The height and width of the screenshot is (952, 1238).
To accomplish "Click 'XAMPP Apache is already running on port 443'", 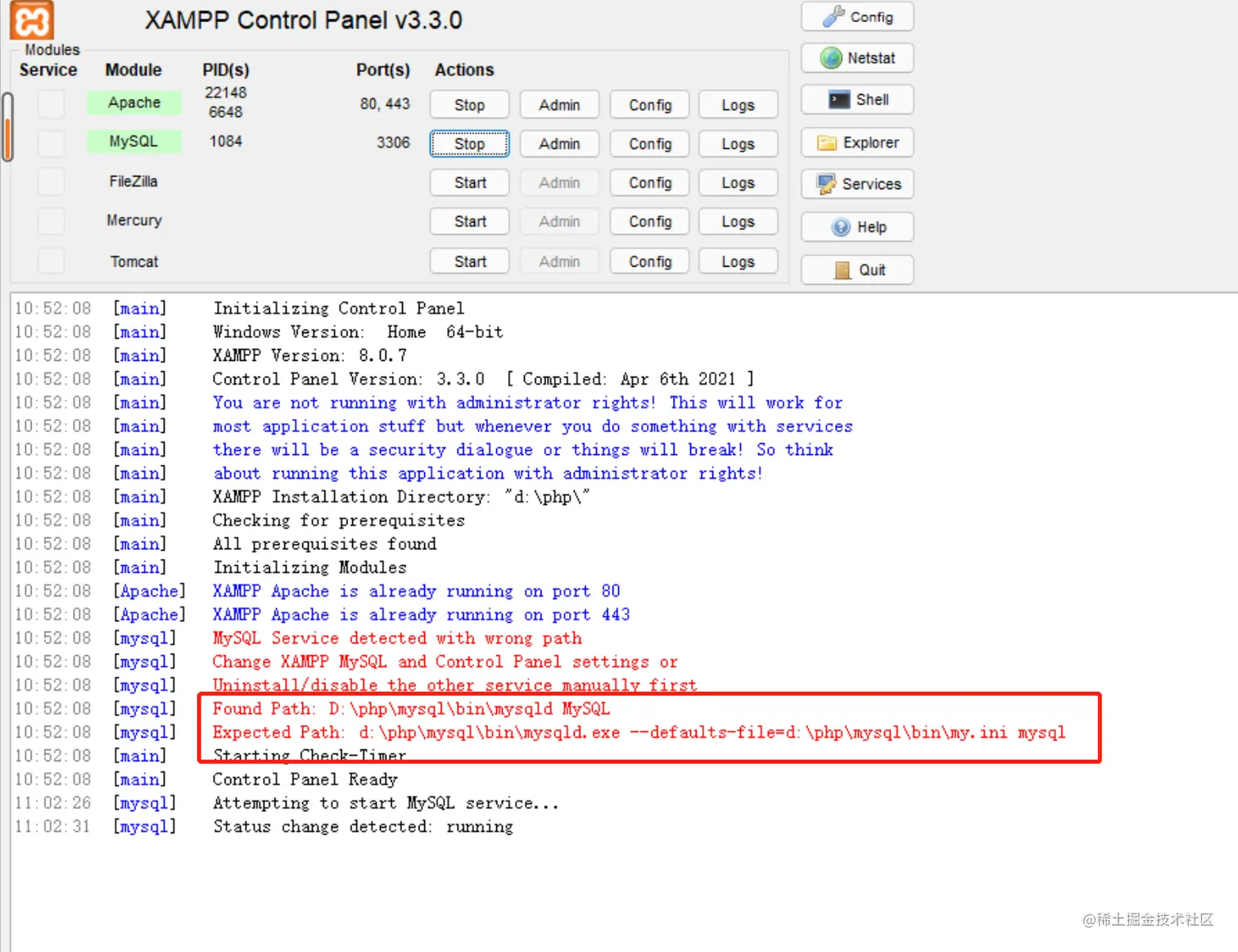I will [x=421, y=615].
